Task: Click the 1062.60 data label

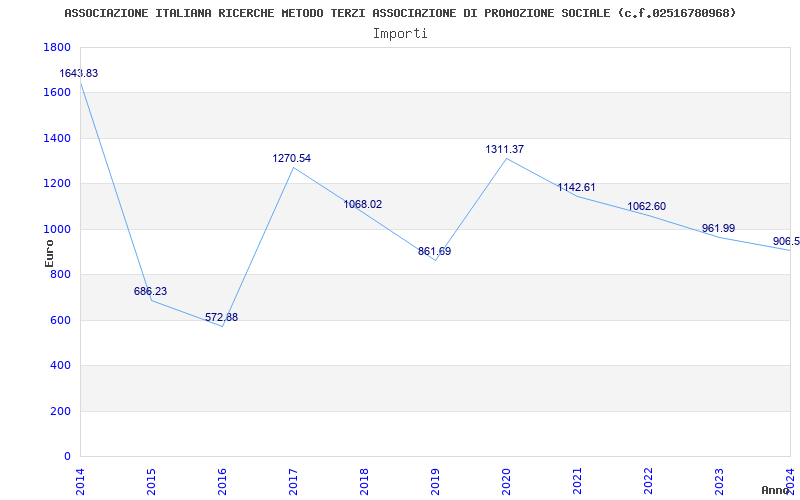Action: (x=646, y=207)
